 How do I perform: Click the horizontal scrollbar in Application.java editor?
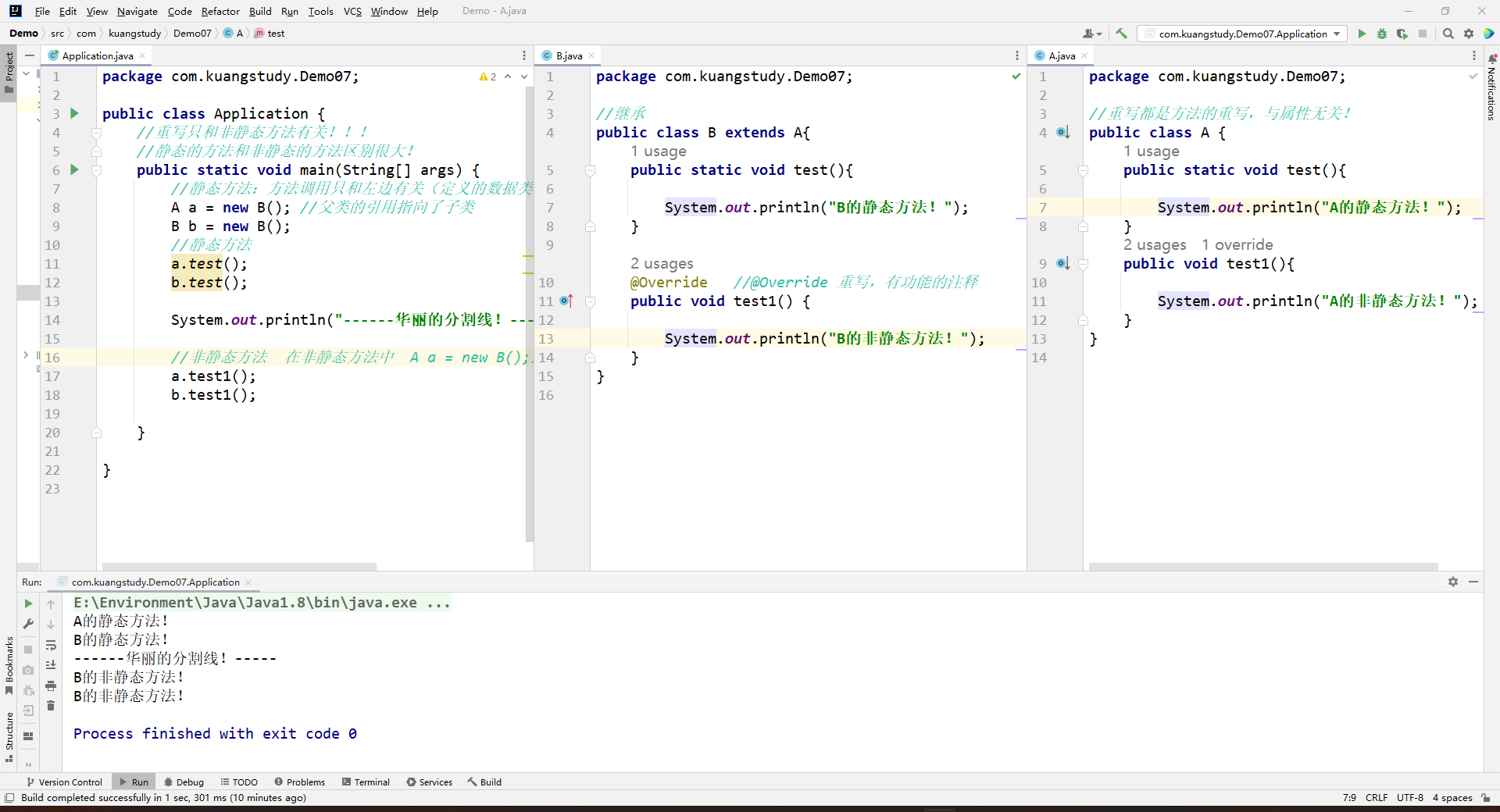pyautogui.click(x=238, y=566)
